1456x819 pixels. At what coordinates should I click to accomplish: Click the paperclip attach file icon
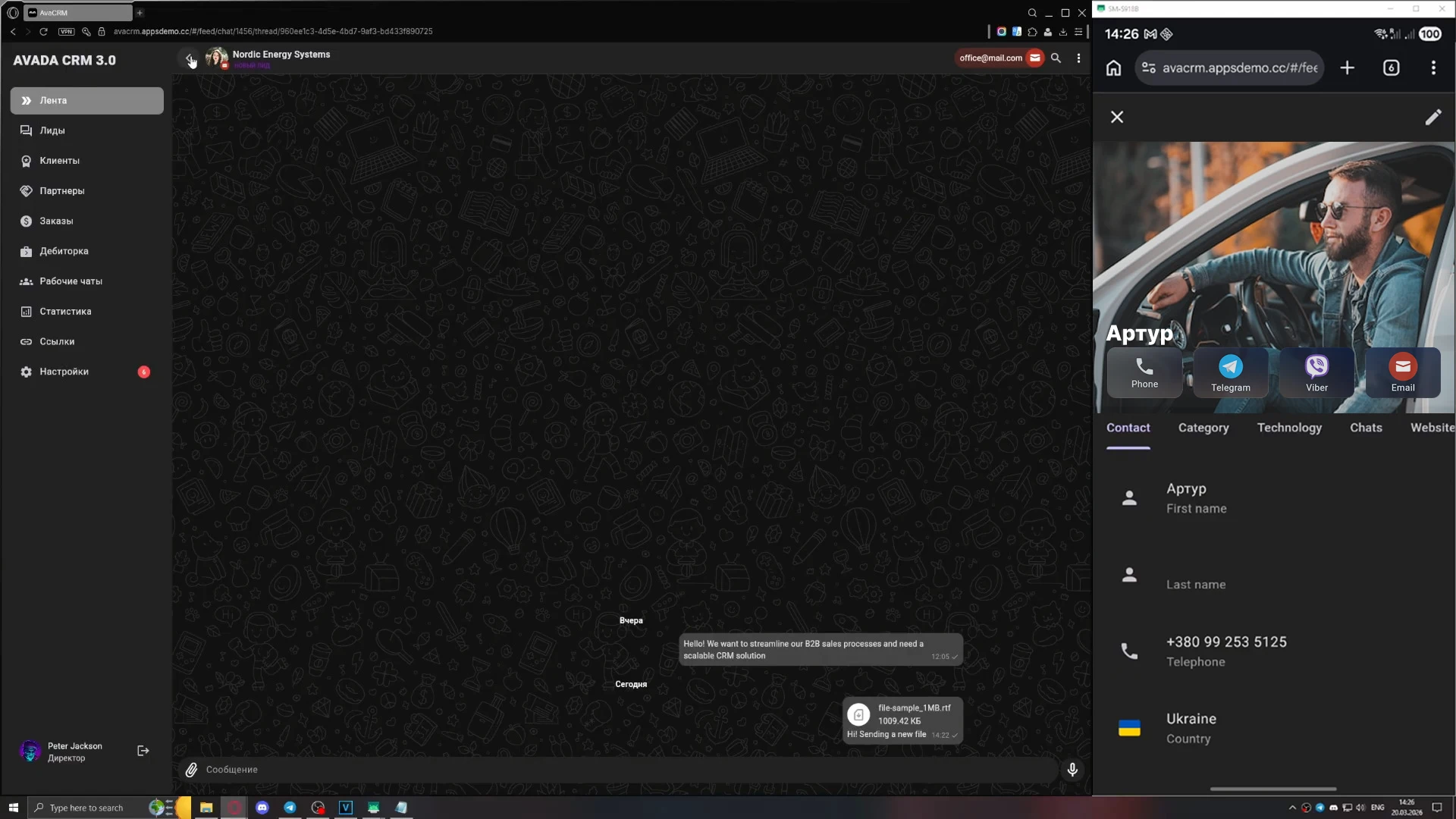click(191, 770)
